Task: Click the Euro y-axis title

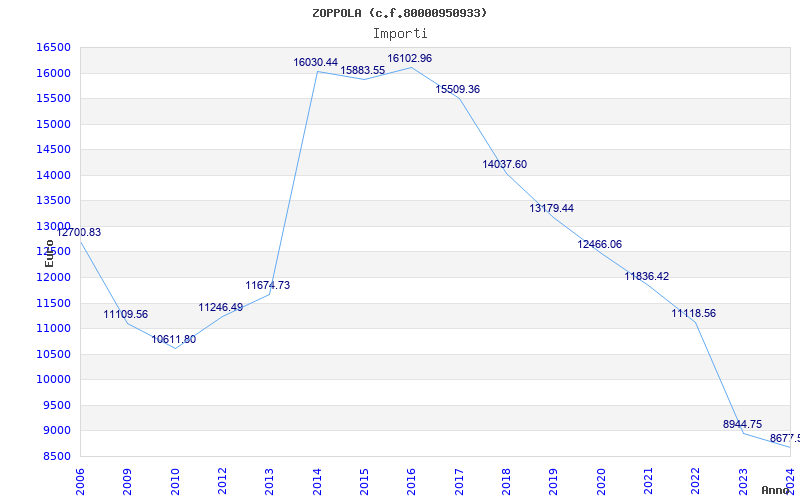Action: tap(49, 254)
